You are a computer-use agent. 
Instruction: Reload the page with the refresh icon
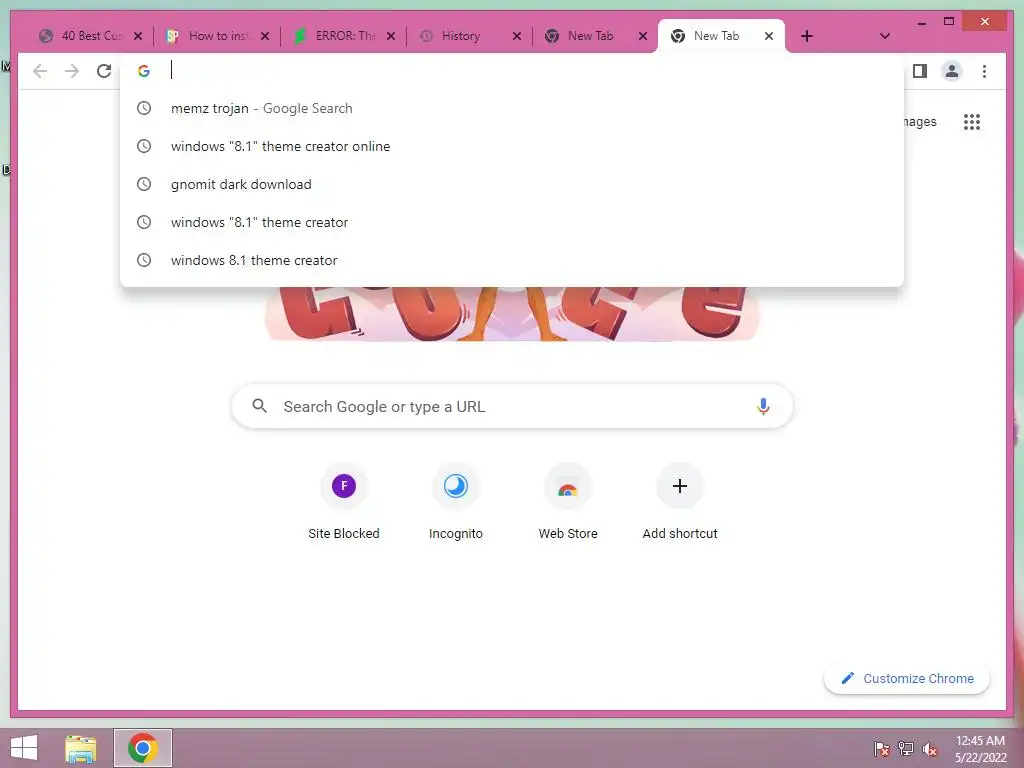(104, 71)
